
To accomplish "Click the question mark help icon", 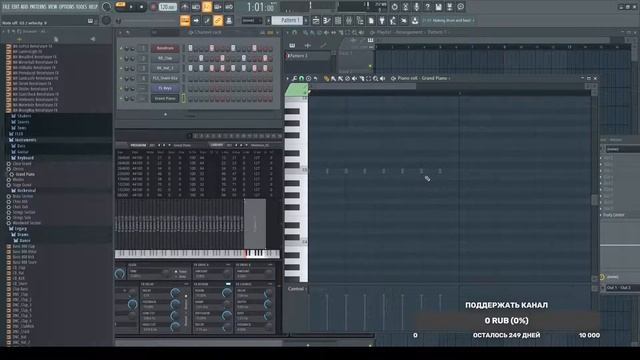I will coord(427,7).
